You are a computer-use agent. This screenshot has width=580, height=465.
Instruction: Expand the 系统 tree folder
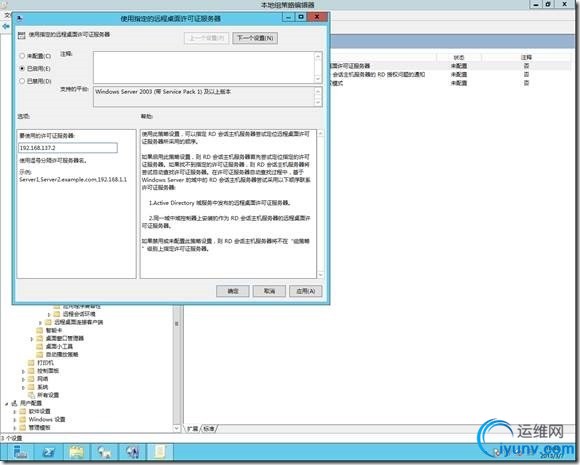coord(23,387)
